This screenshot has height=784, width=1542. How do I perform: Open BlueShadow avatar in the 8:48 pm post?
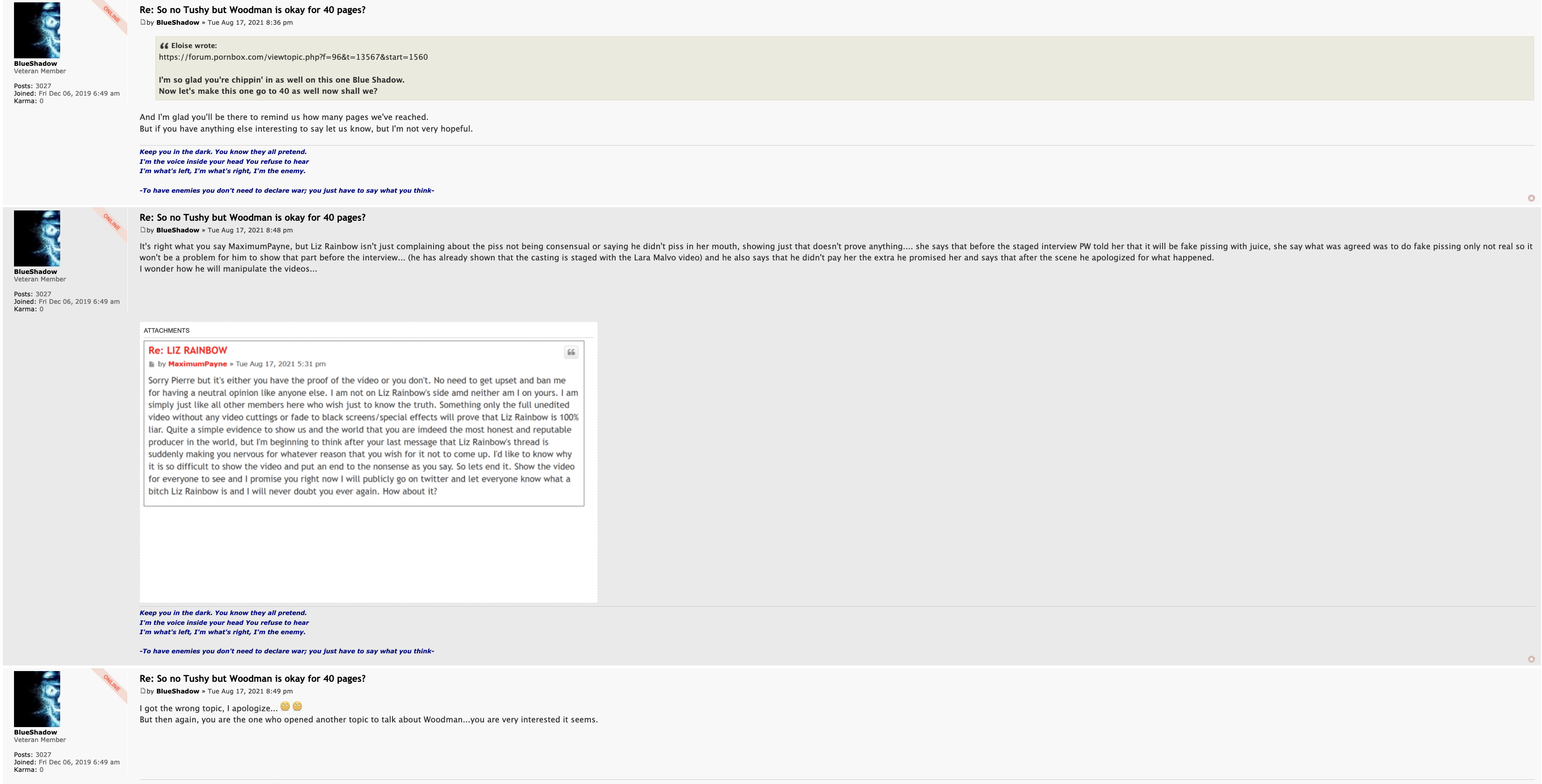pyautogui.click(x=37, y=238)
